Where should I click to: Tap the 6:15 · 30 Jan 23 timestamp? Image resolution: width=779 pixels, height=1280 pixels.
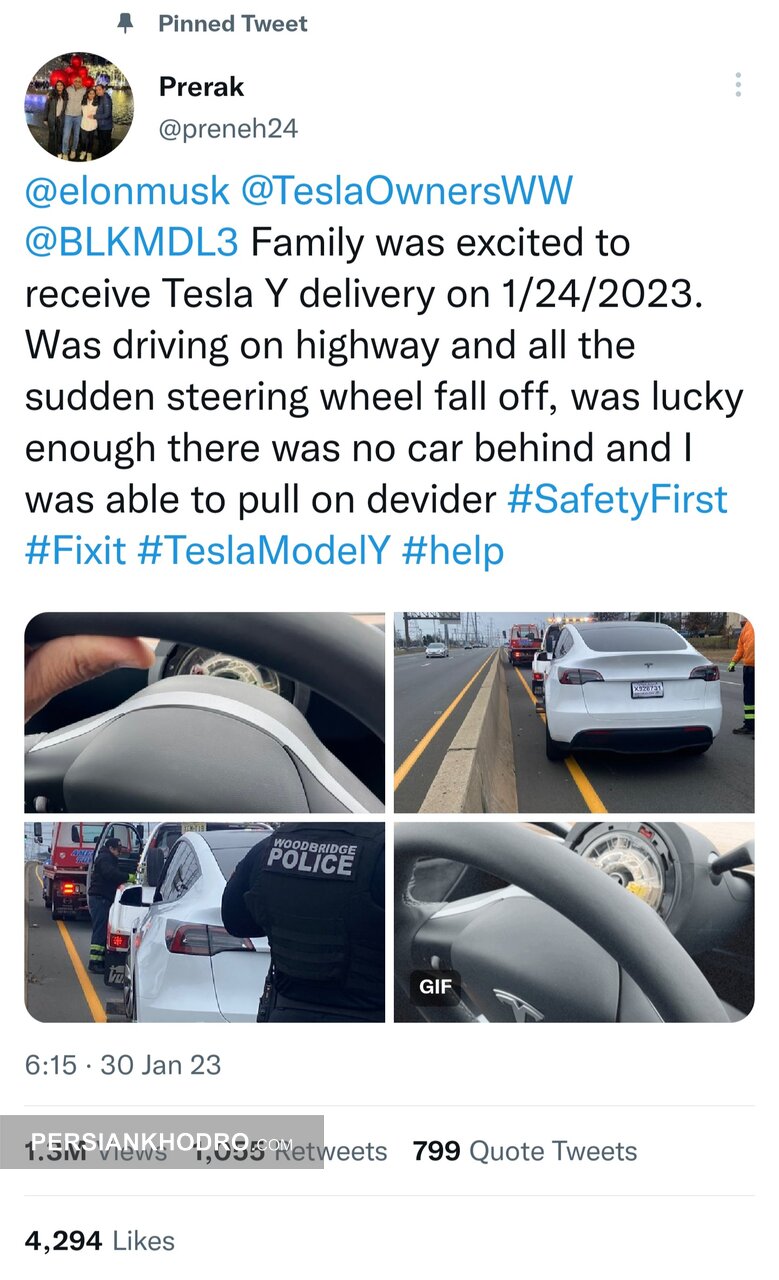pyautogui.click(x=123, y=1064)
